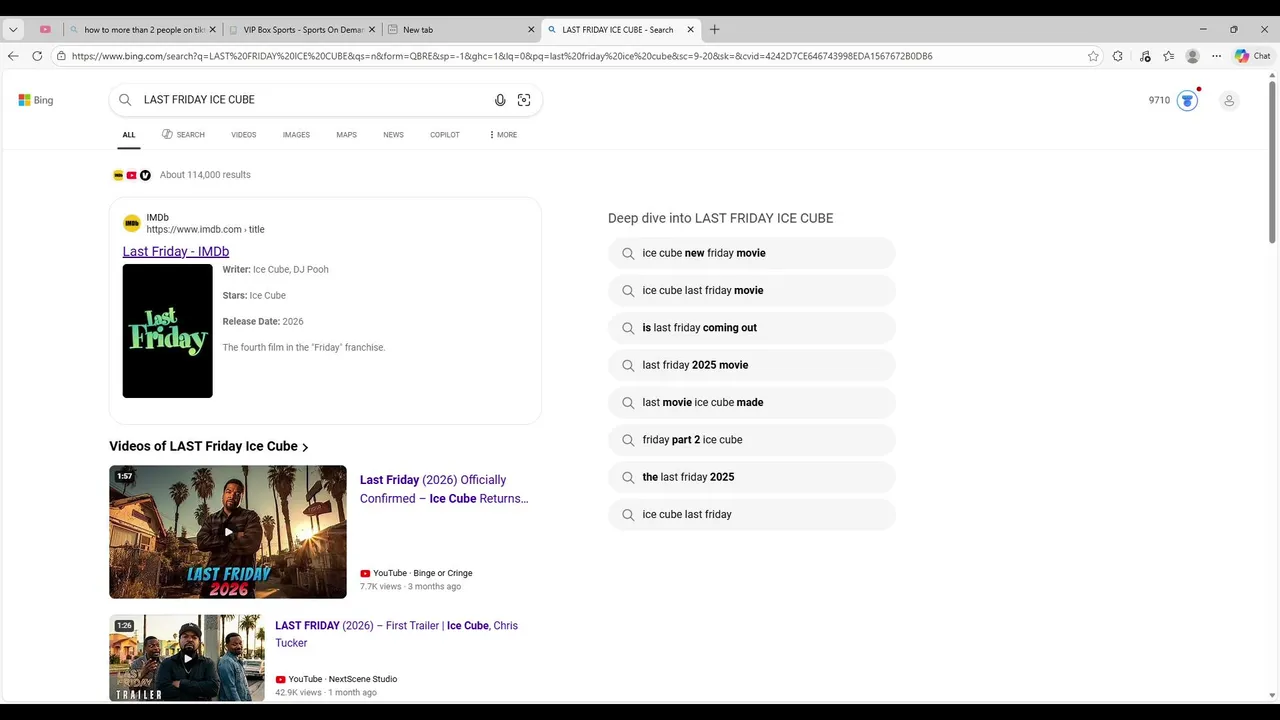
Task: Open browser profile avatar
Action: [1192, 56]
